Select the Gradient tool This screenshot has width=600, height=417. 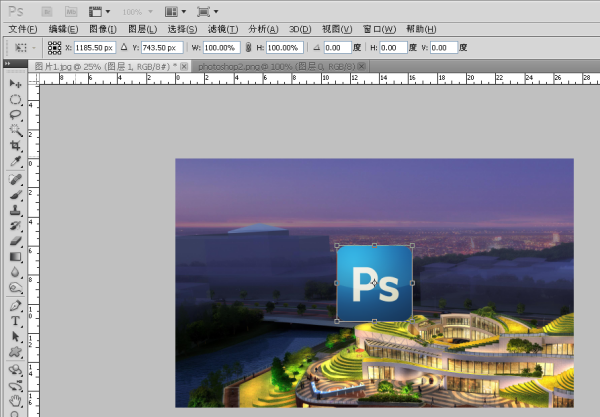[15, 257]
